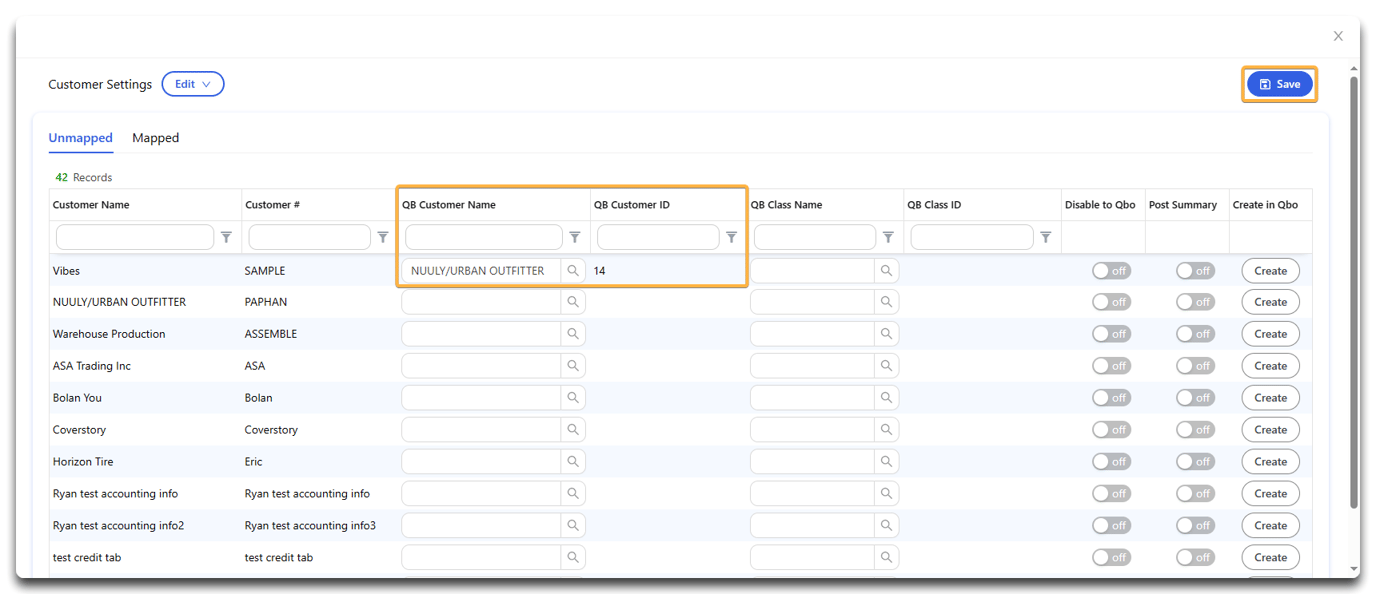
Task: Open class lookup in the Vibes row
Action: 886,270
